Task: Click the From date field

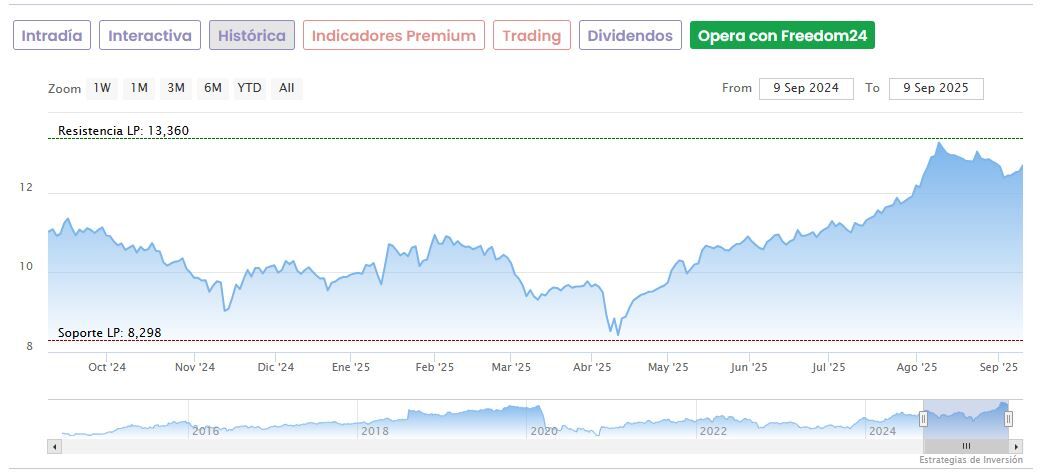Action: [x=806, y=88]
